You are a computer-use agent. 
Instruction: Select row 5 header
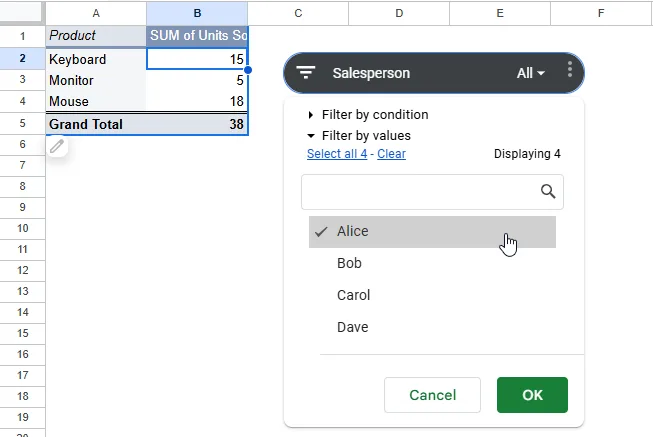pyautogui.click(x=22, y=123)
